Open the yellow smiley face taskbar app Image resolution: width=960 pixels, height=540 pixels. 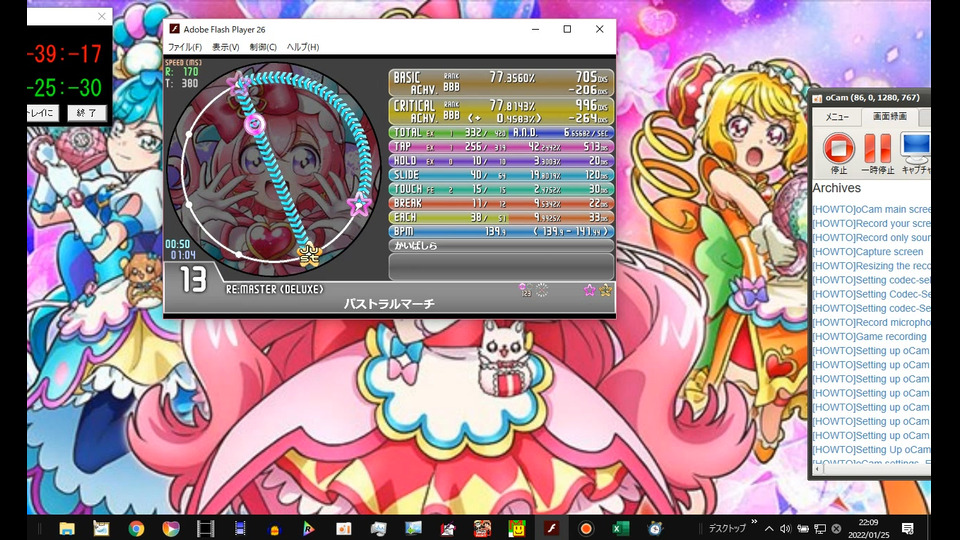[517, 528]
